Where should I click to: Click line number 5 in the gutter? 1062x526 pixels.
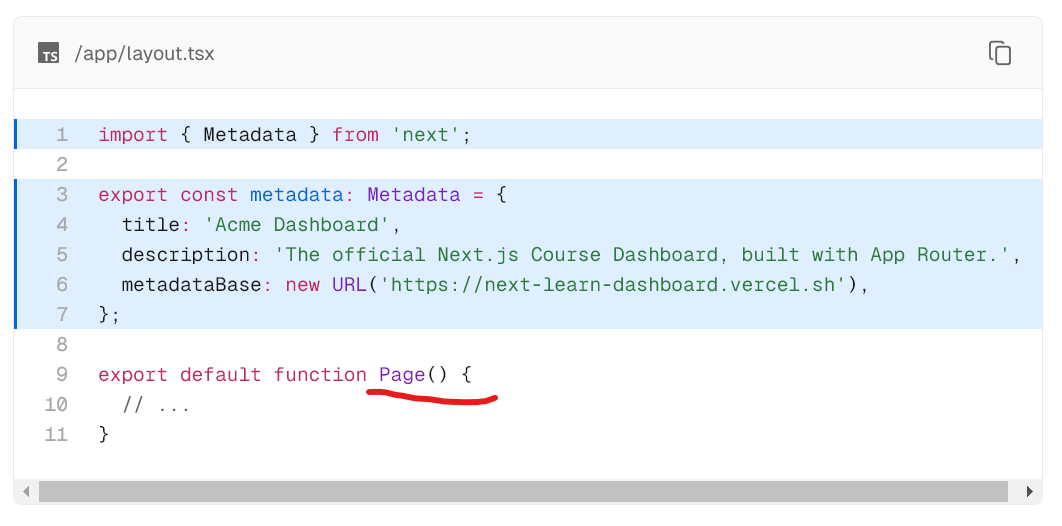tap(62, 255)
